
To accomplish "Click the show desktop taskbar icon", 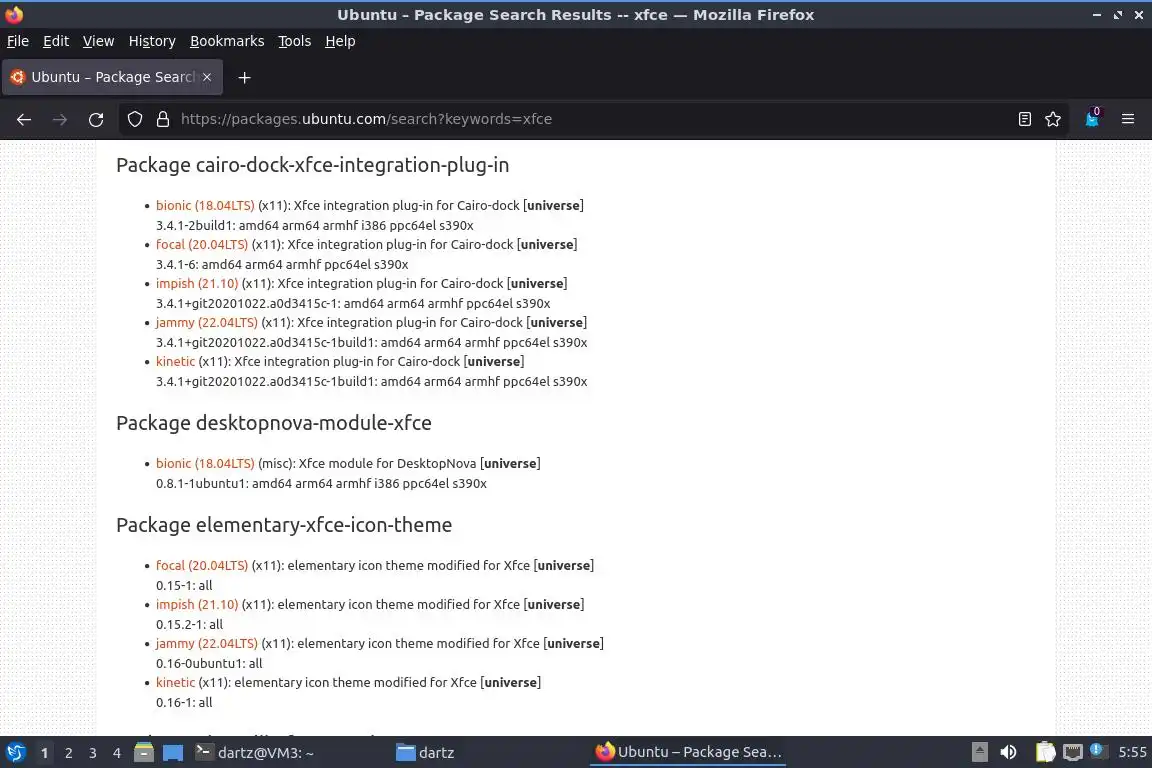I will coord(173,753).
